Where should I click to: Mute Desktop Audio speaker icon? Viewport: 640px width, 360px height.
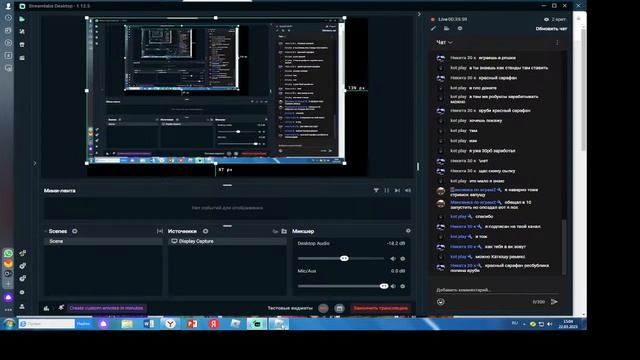(393, 258)
